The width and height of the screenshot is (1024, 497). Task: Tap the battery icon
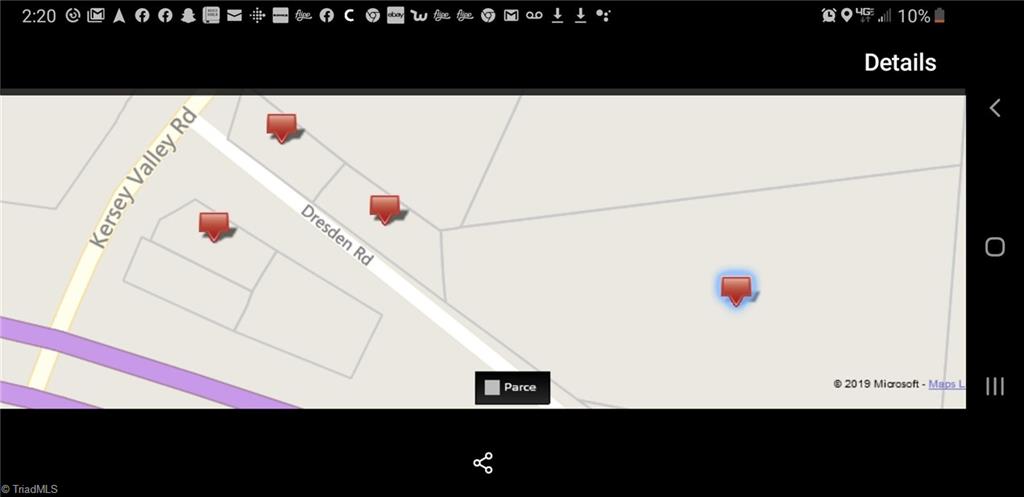pos(939,16)
